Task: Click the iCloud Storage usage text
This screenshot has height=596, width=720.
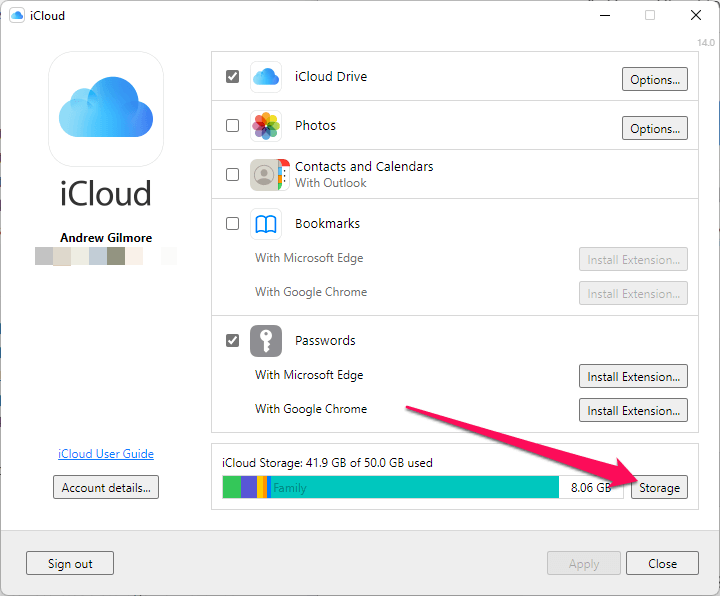Action: (x=327, y=462)
